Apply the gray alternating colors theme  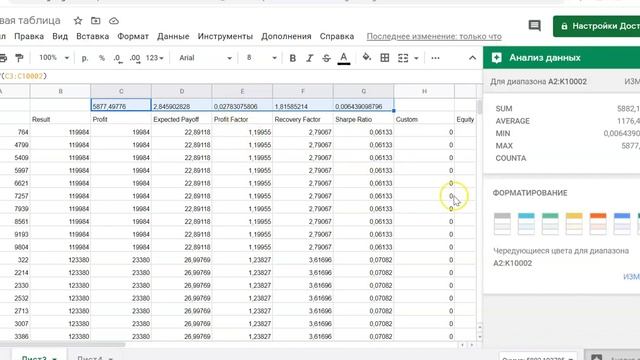[x=502, y=223]
